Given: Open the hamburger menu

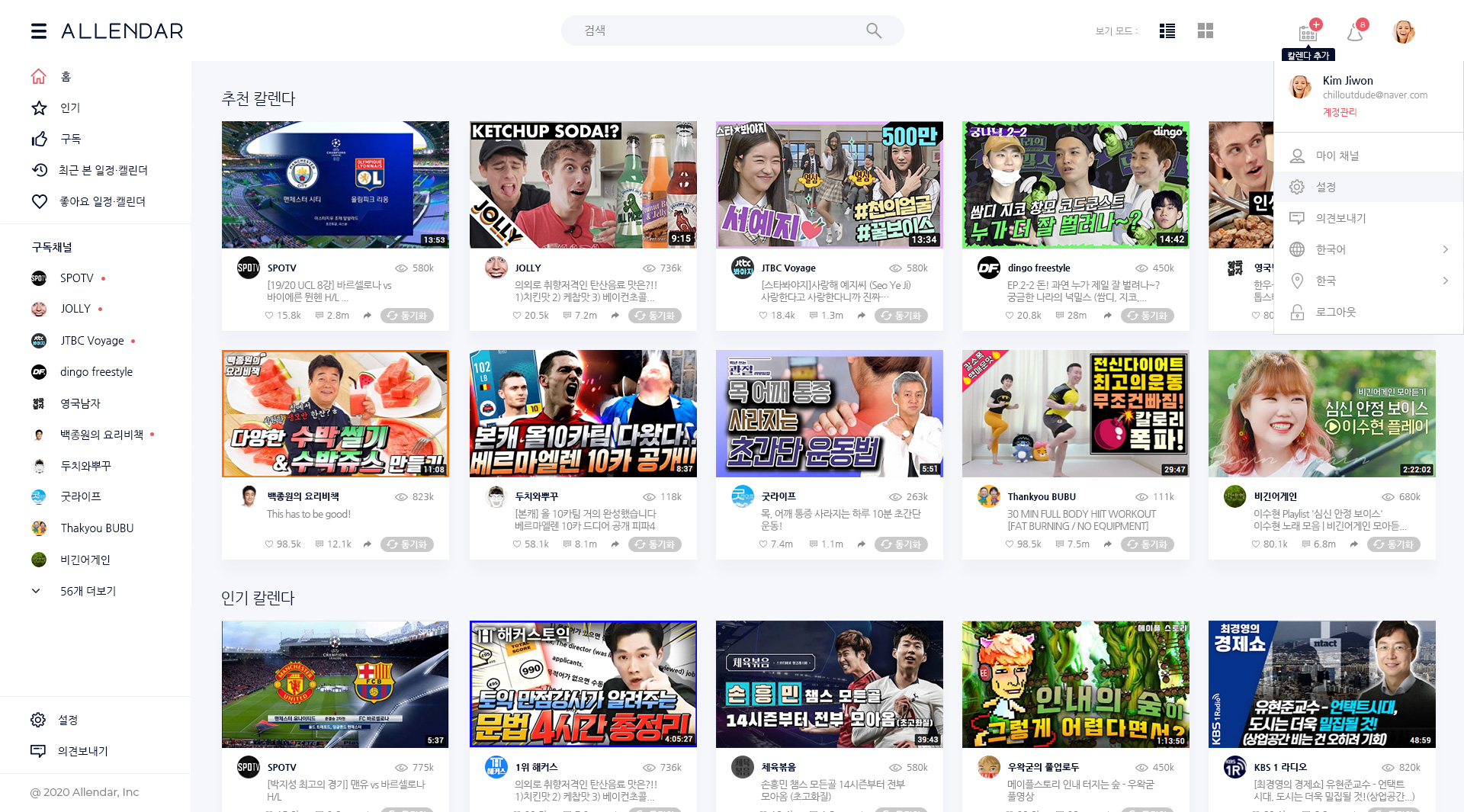Looking at the screenshot, I should click(x=39, y=31).
